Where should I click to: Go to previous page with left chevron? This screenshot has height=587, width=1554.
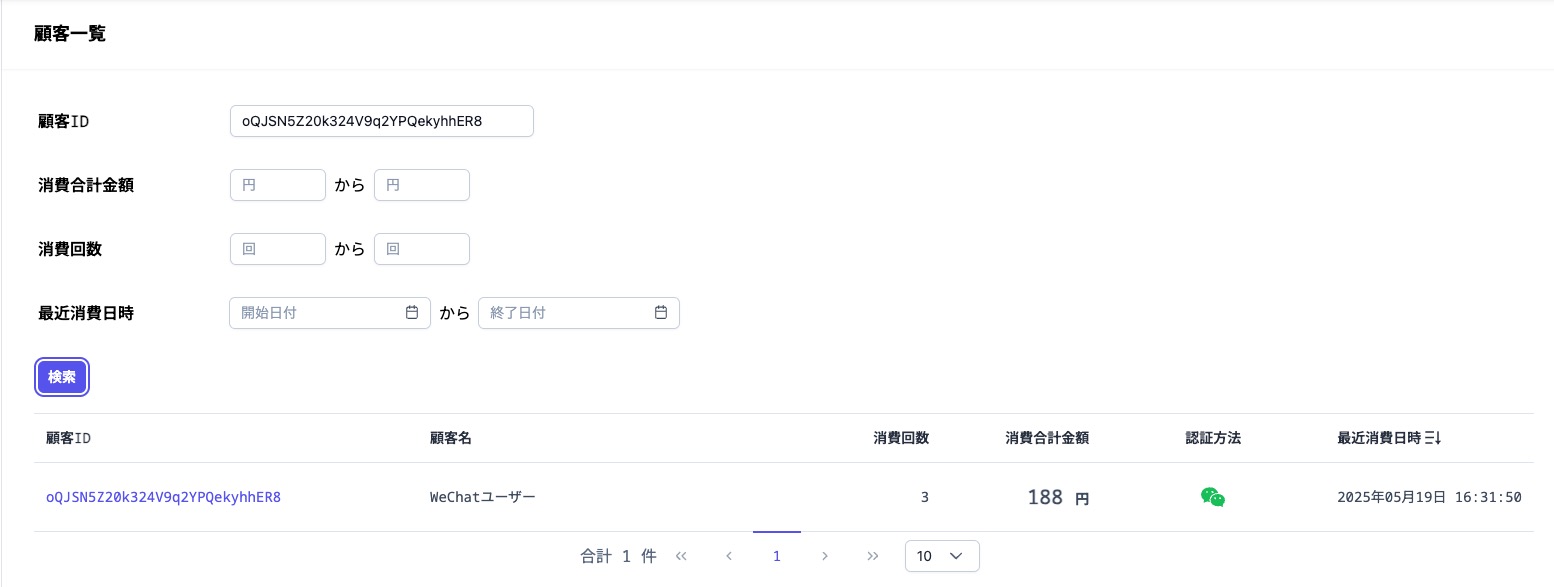click(x=729, y=556)
